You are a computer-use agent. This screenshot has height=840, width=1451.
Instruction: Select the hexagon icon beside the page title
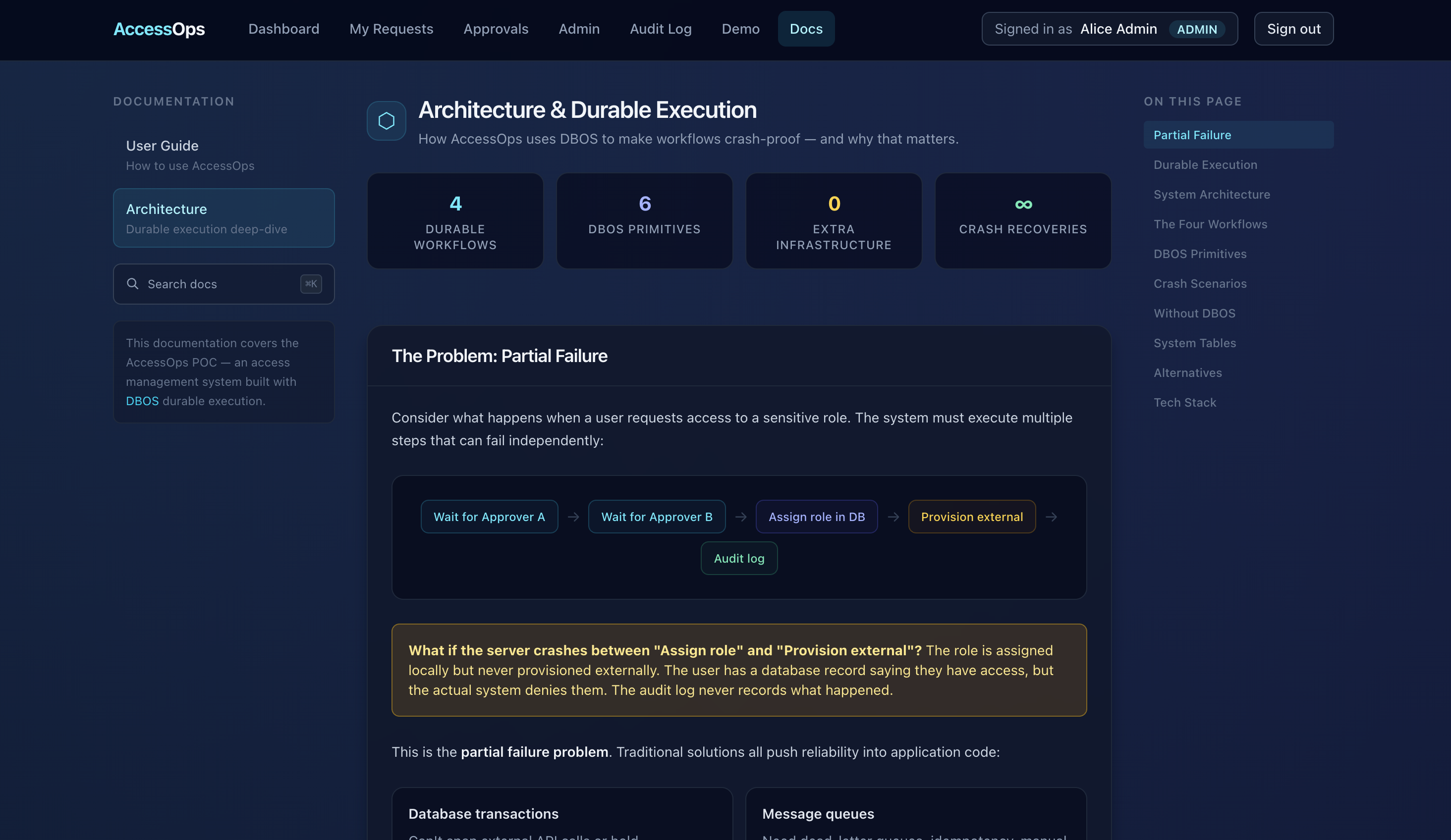386,120
